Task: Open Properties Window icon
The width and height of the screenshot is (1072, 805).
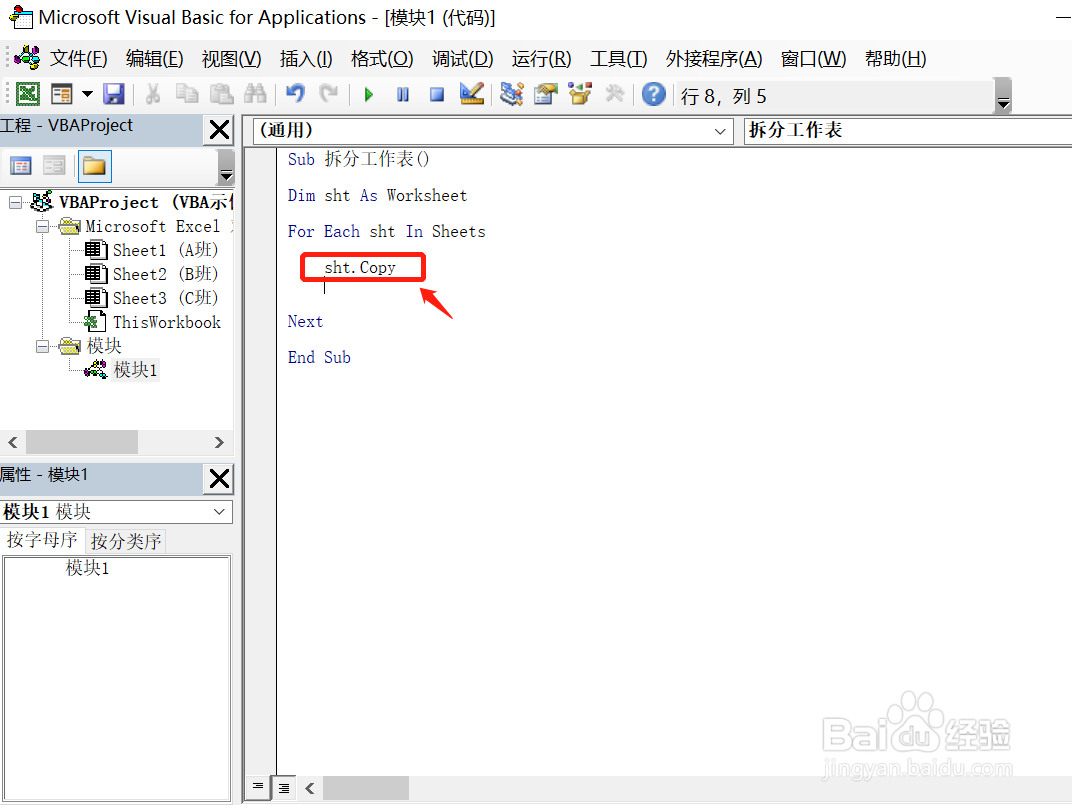Action: tap(546, 94)
